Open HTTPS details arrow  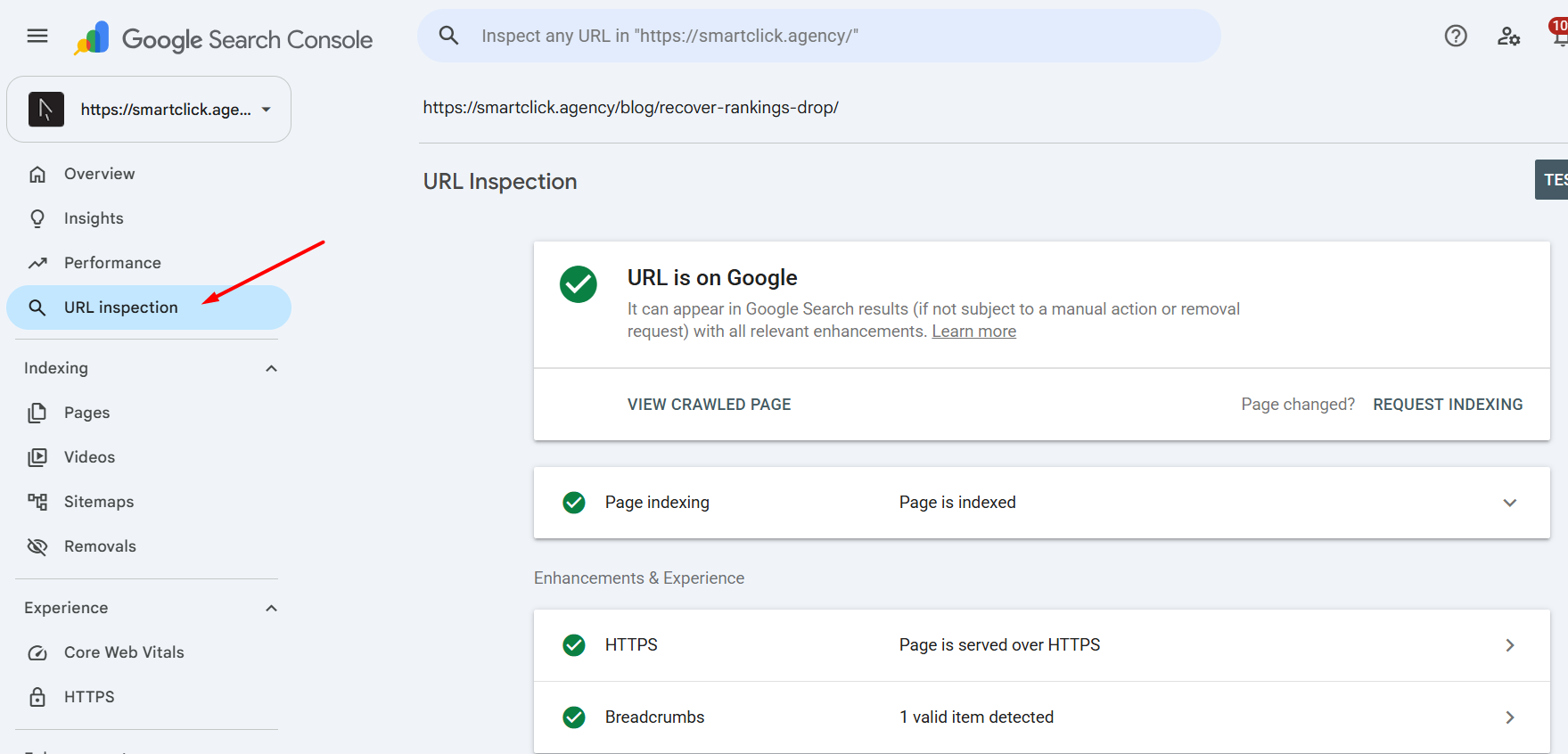(1510, 645)
